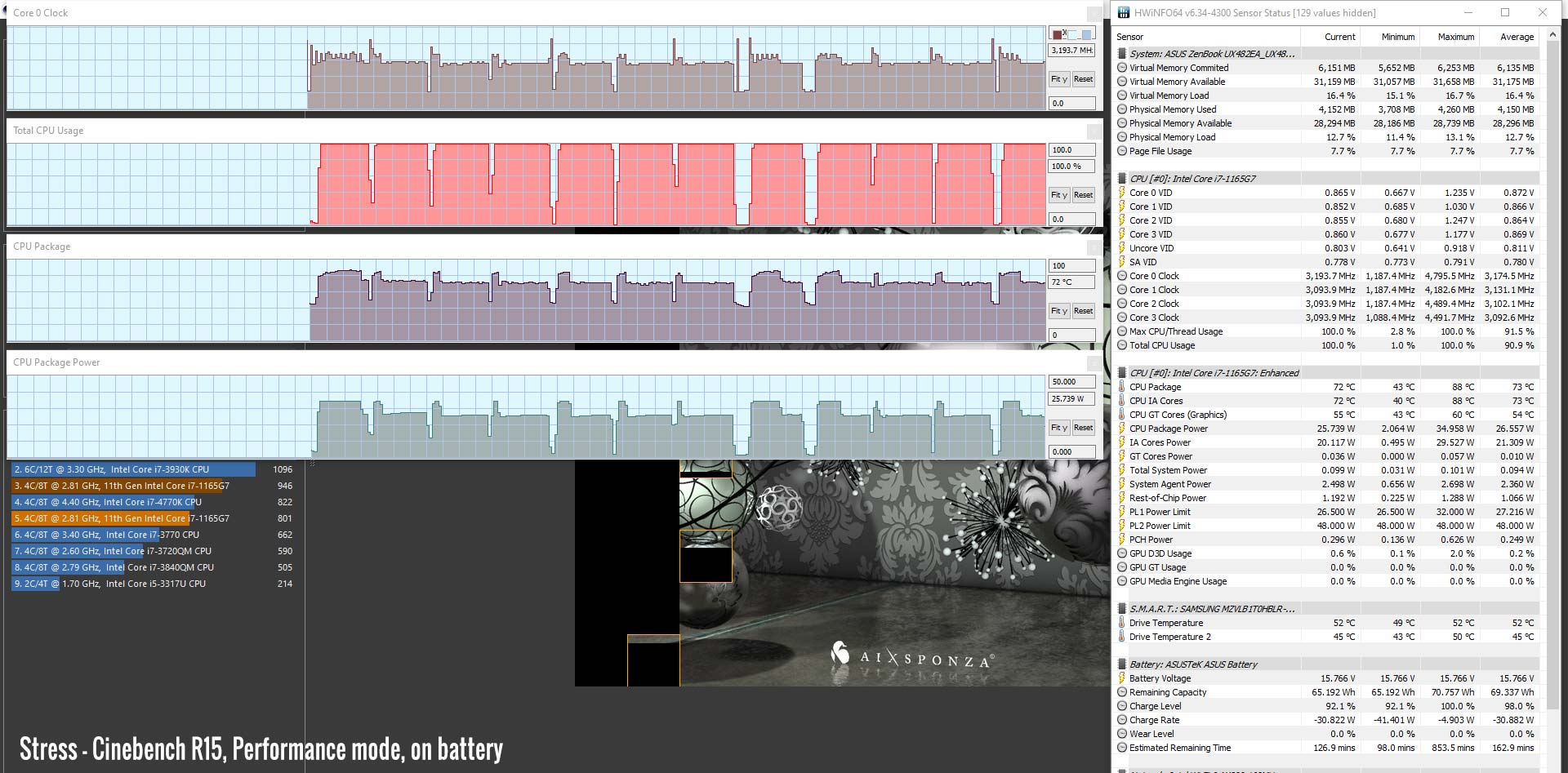Click the clock icon beside Total CPU Usage row

click(x=1122, y=345)
